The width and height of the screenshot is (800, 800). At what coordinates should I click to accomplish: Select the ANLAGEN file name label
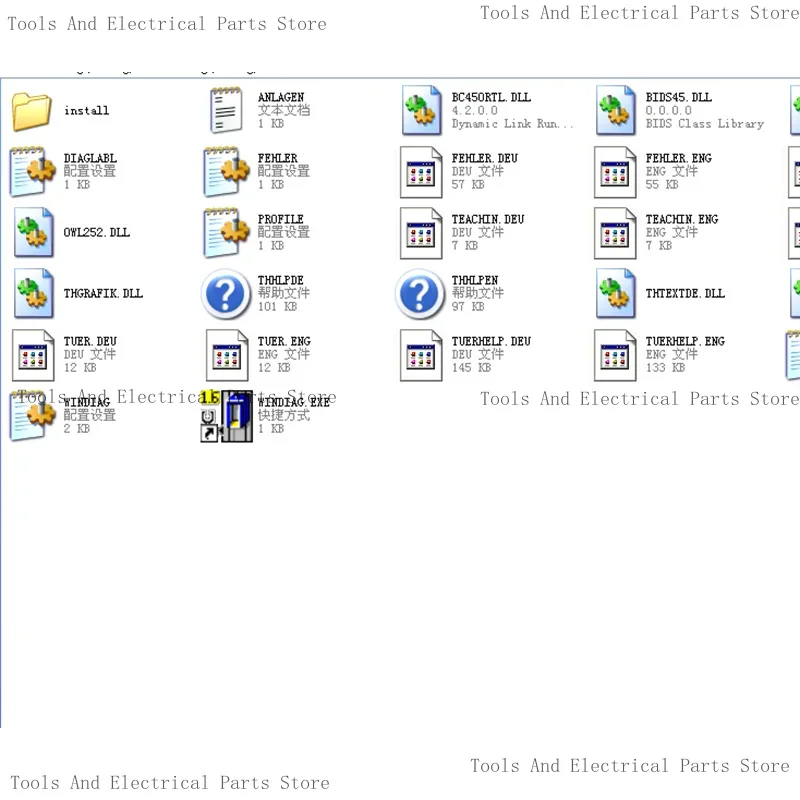tap(281, 97)
